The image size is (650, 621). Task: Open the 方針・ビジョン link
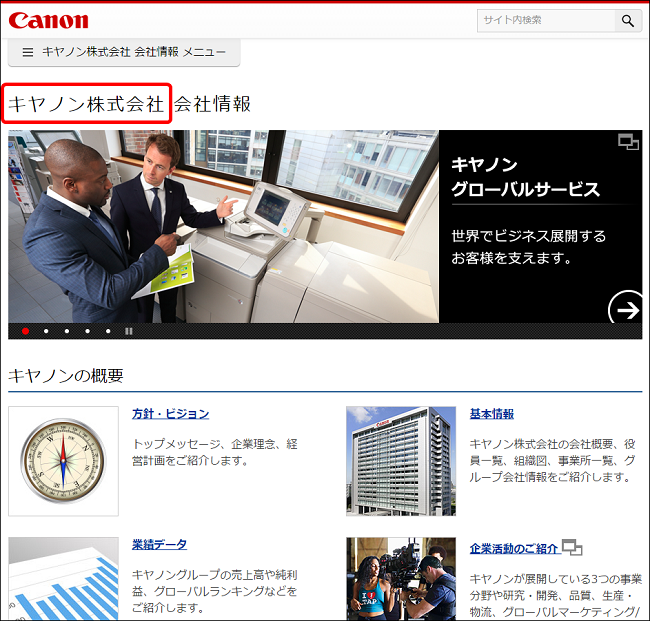[x=170, y=414]
